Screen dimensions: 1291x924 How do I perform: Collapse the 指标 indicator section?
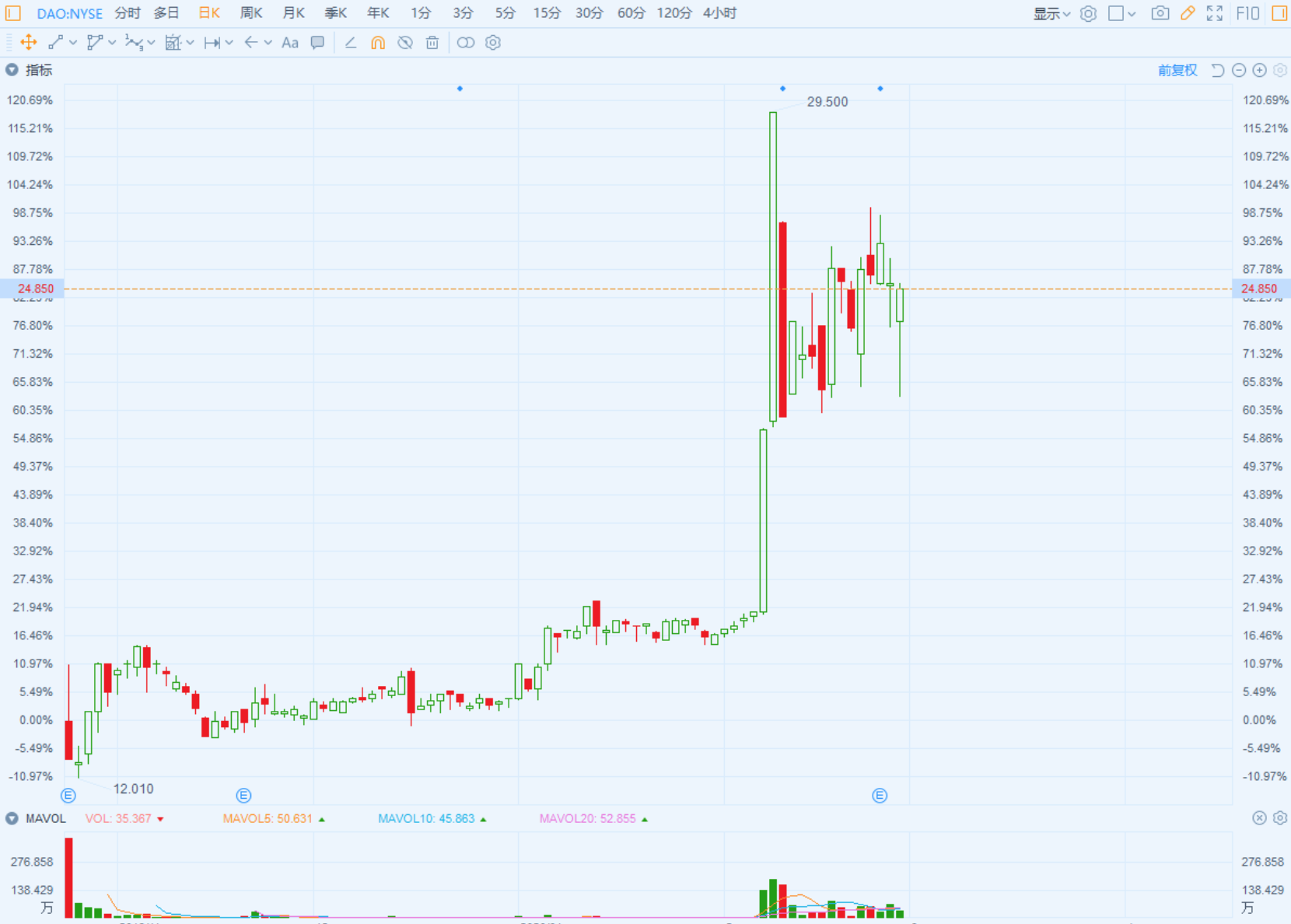click(x=12, y=70)
